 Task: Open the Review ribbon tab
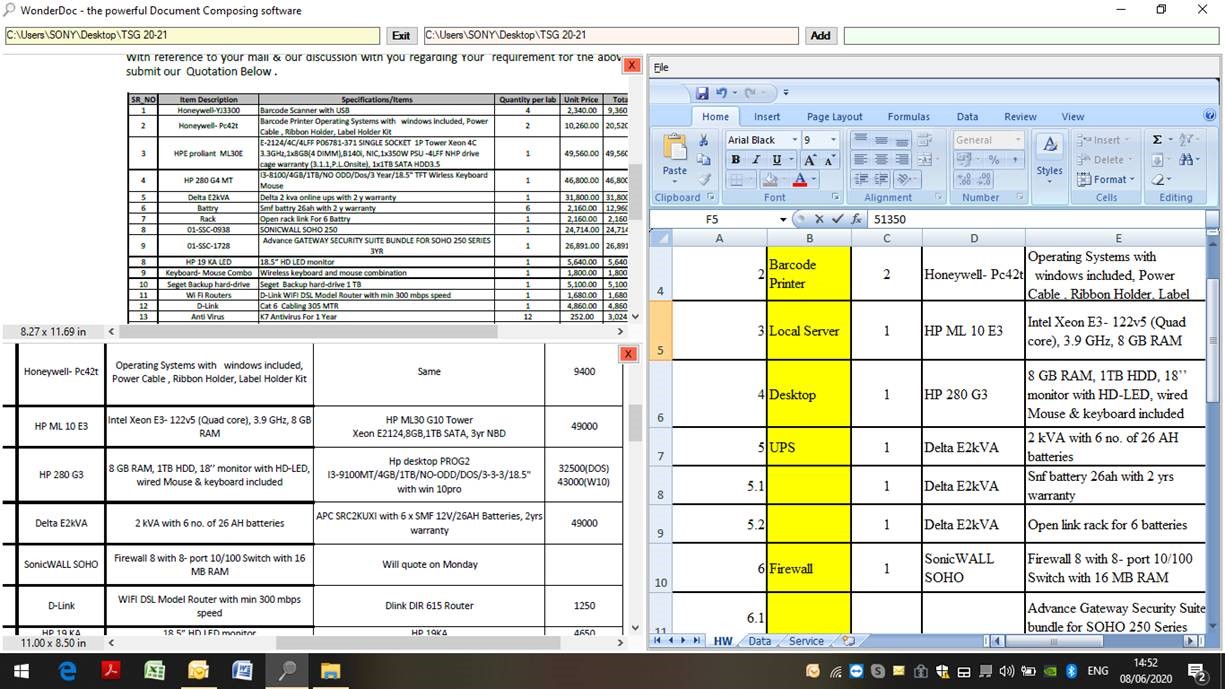coord(1020,117)
